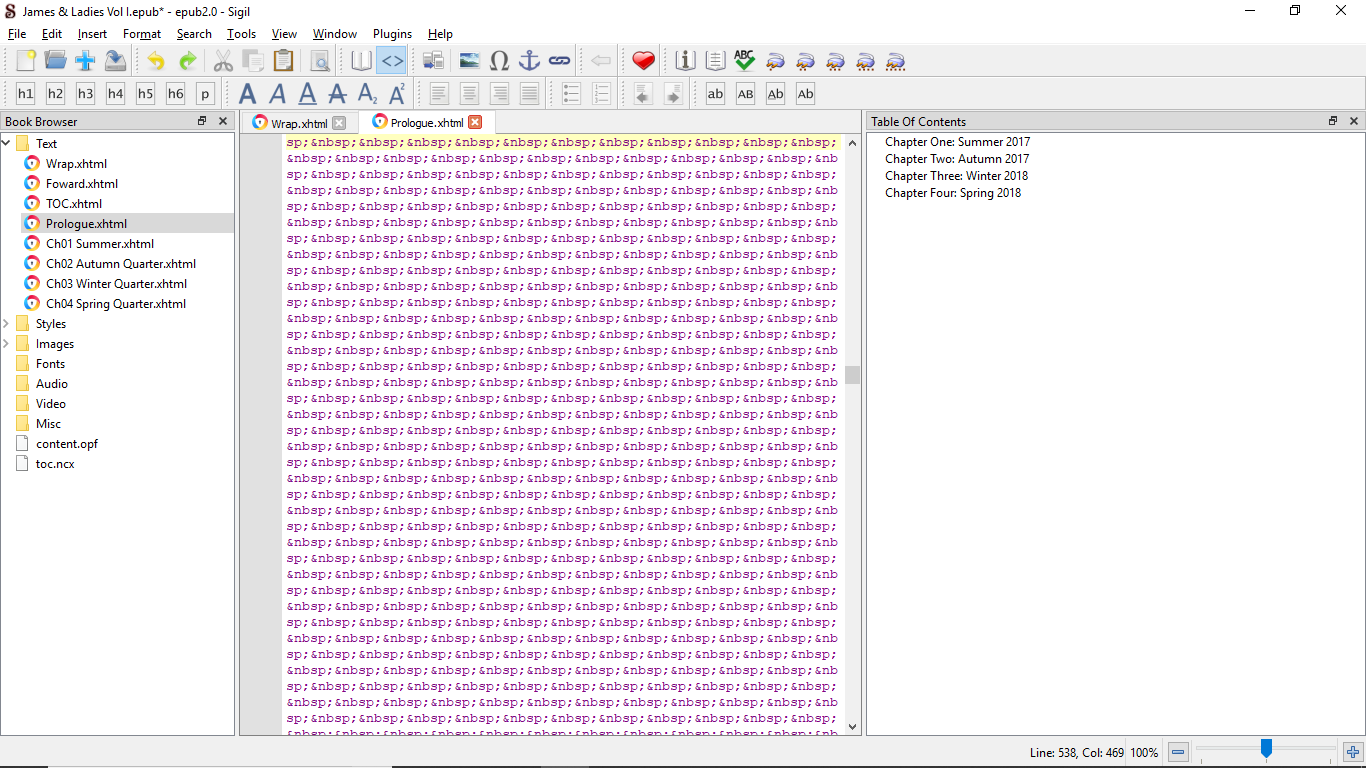Apply Heading 6 style
The width and height of the screenshot is (1366, 768).
point(175,94)
